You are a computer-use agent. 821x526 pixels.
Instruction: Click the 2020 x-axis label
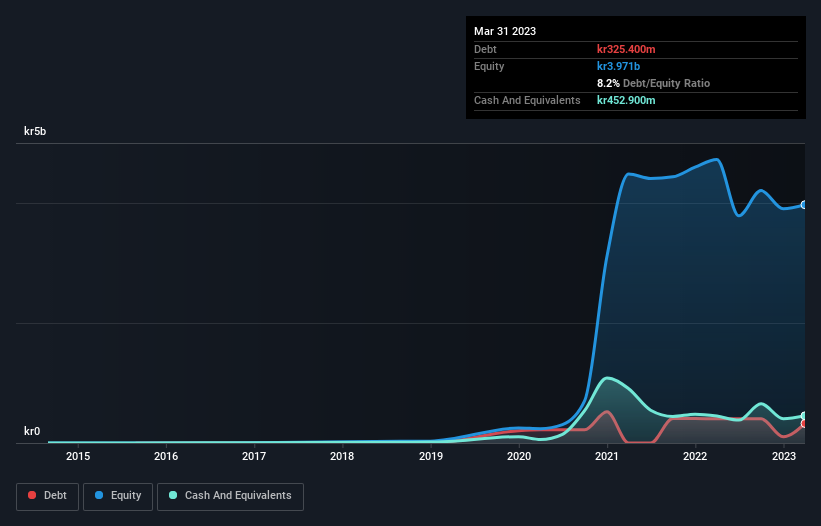point(519,456)
